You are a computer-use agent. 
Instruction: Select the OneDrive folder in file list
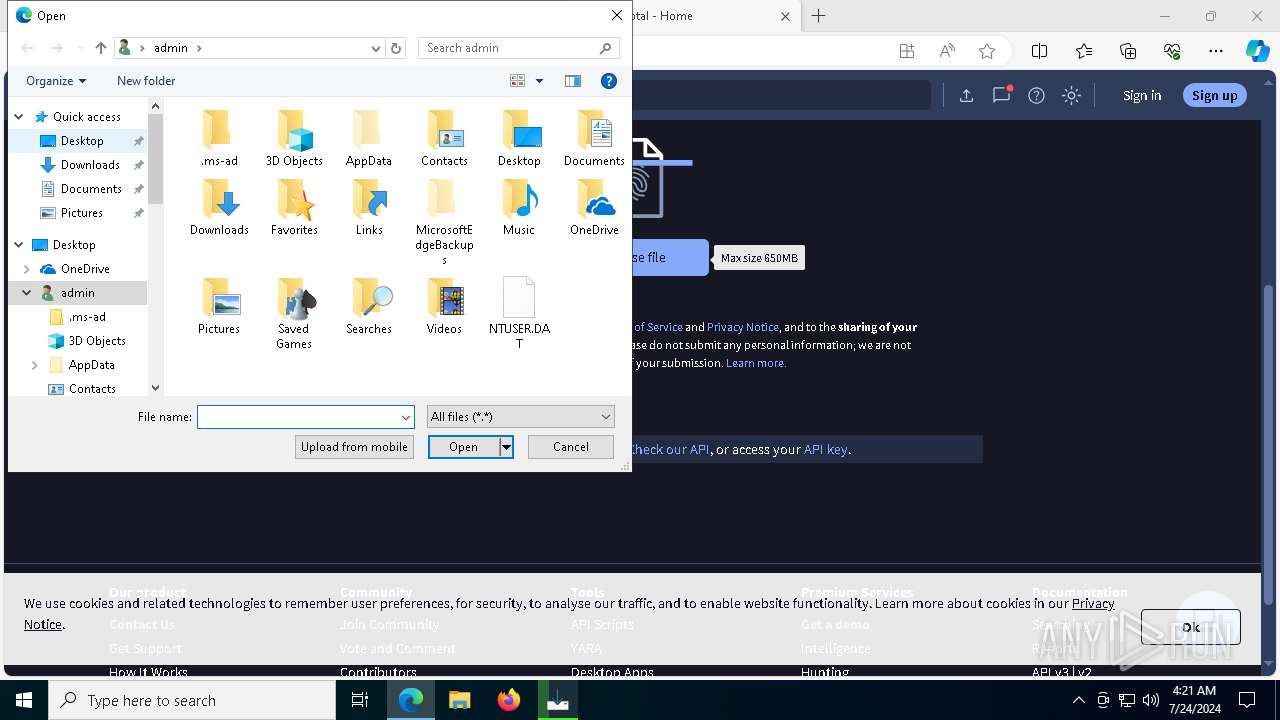[x=594, y=208]
